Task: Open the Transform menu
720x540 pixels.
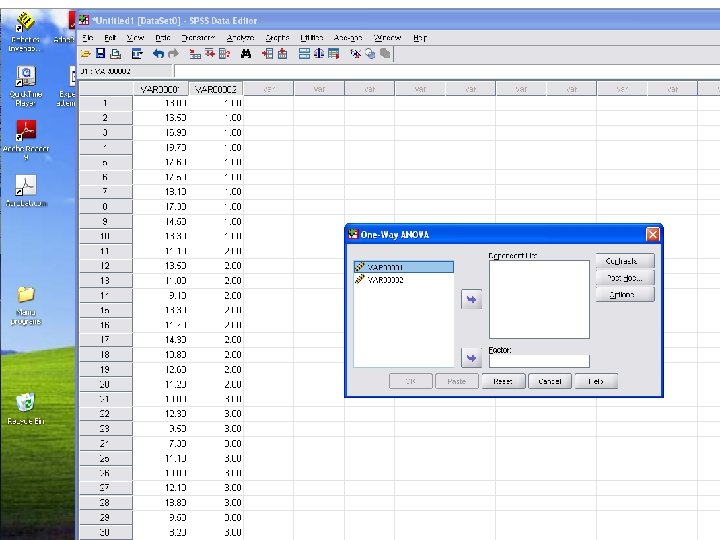Action: pyautogui.click(x=198, y=38)
